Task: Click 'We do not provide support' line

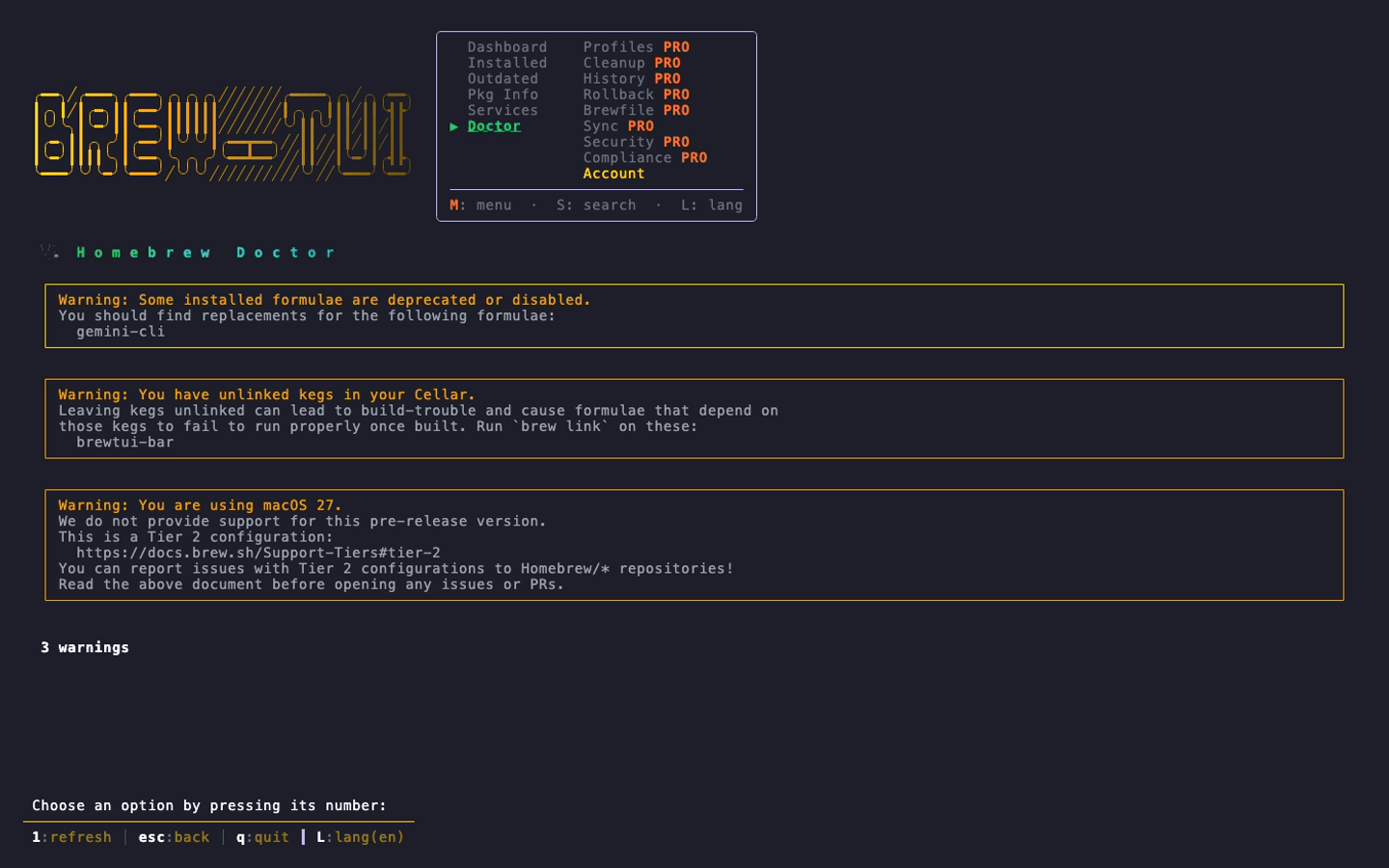Action: click(302, 522)
